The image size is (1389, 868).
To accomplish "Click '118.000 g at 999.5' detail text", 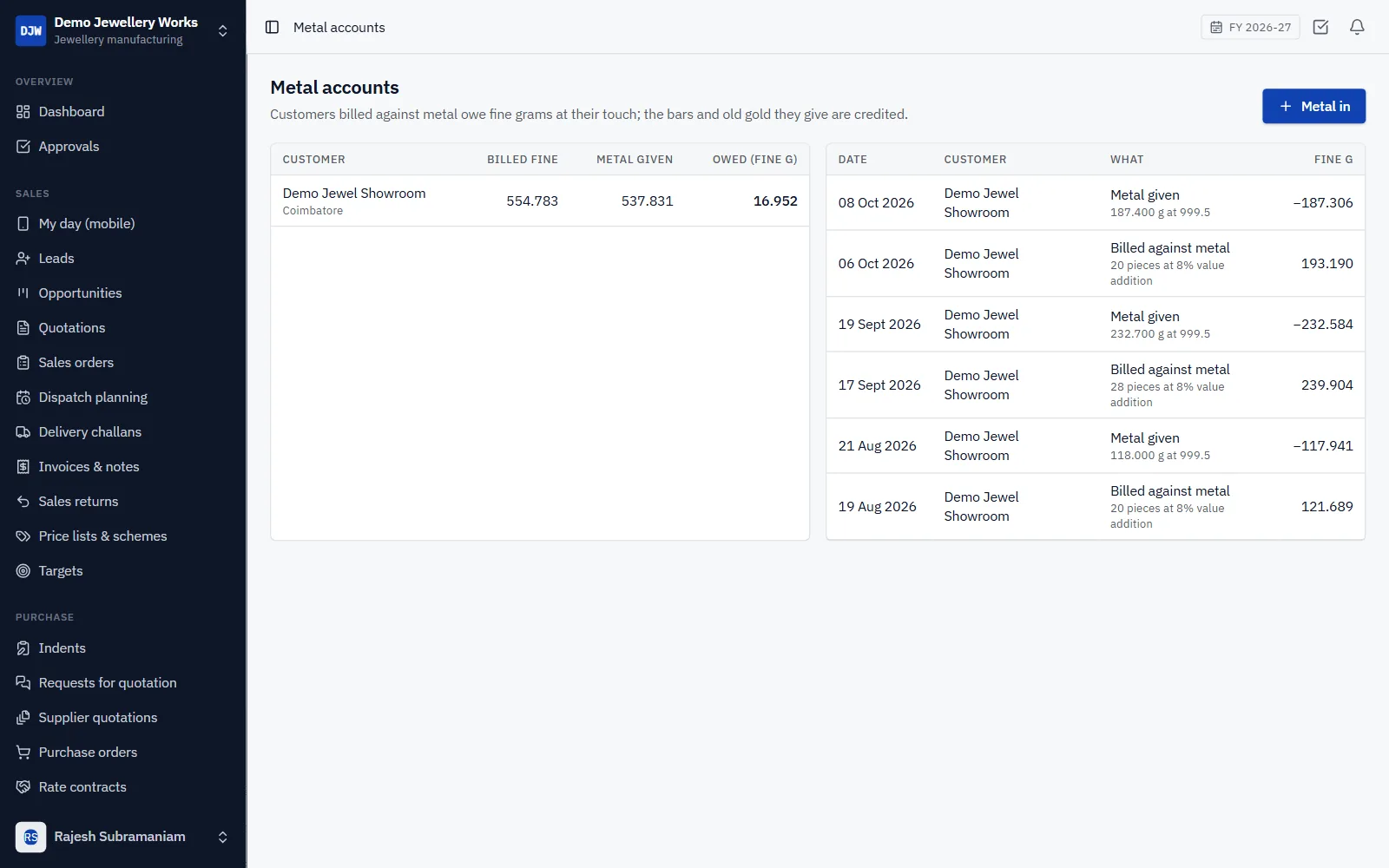I will pyautogui.click(x=1160, y=456).
